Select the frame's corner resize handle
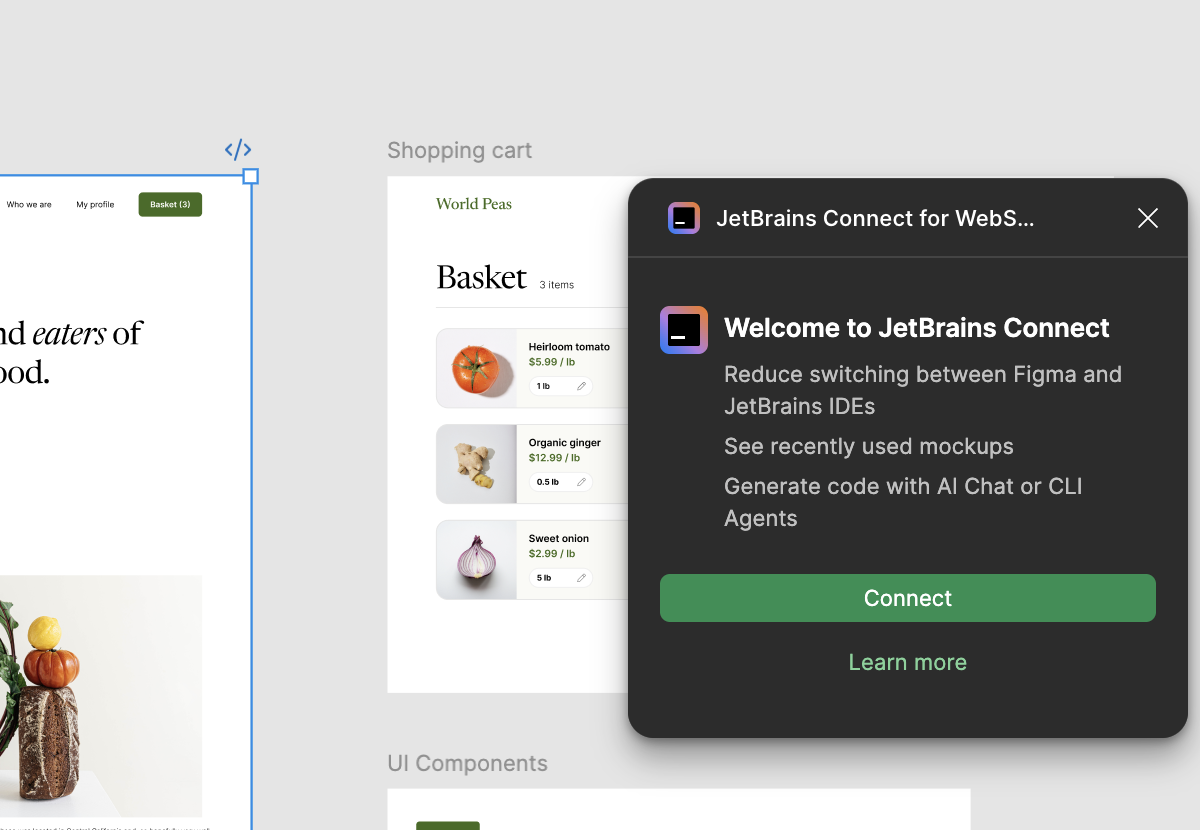Viewport: 1200px width, 830px height. pyautogui.click(x=251, y=177)
